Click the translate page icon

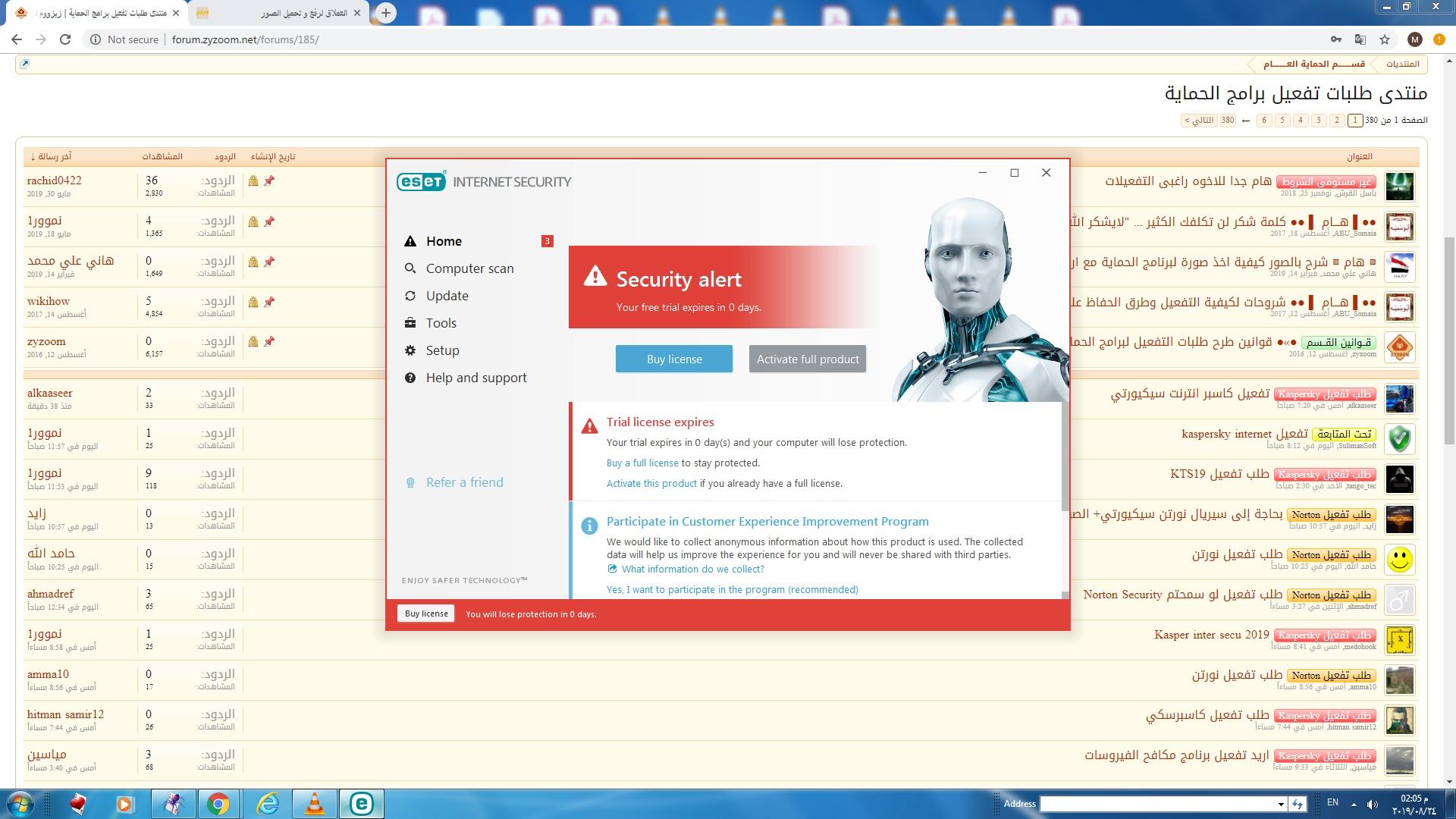pyautogui.click(x=1360, y=39)
